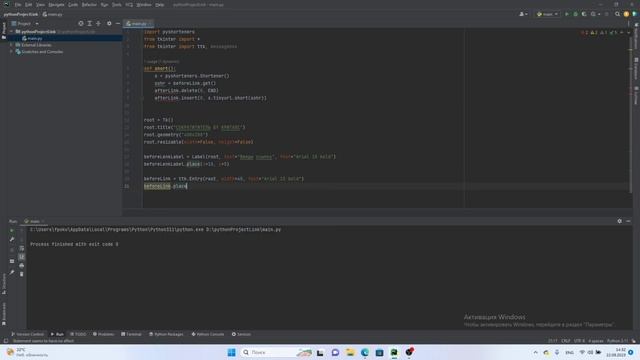
Task: Click the pythonProjectLink breadcrumb
Action: tap(20, 14)
